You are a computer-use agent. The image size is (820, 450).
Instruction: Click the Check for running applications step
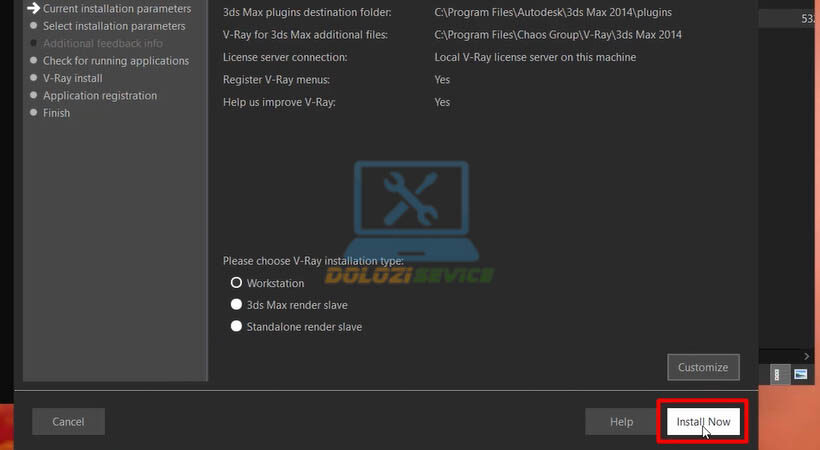[115, 61]
